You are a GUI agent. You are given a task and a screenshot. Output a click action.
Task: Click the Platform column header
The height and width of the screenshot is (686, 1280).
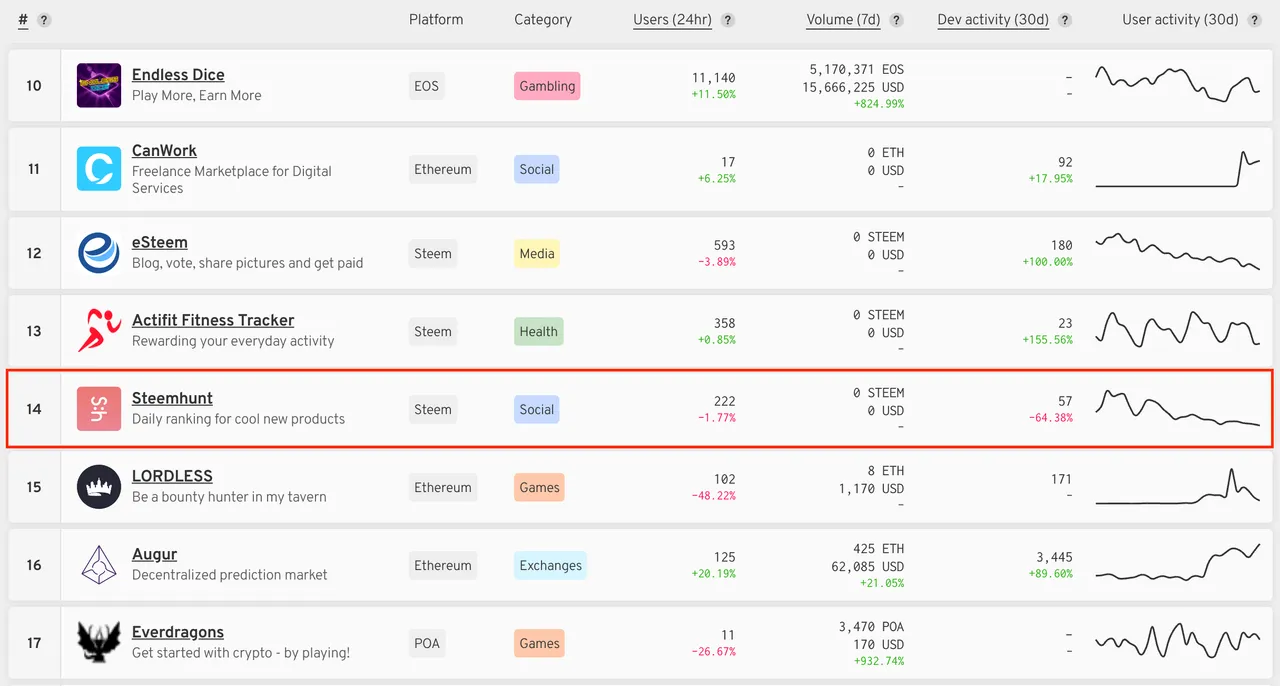[436, 20]
